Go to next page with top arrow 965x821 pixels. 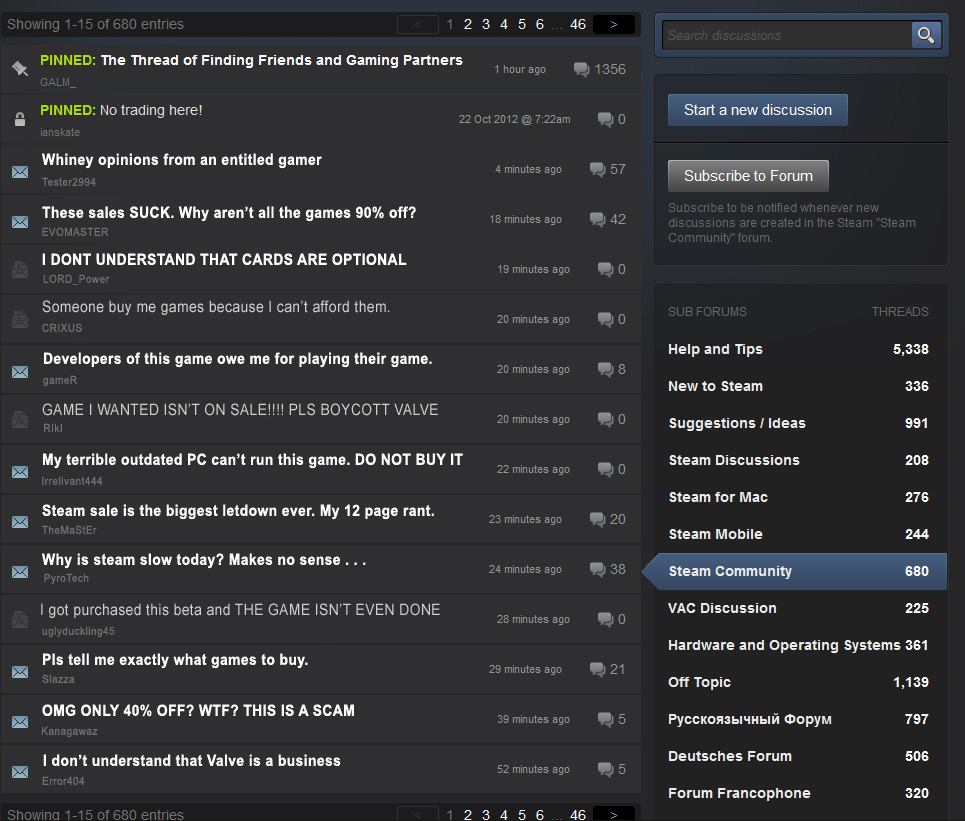(613, 24)
